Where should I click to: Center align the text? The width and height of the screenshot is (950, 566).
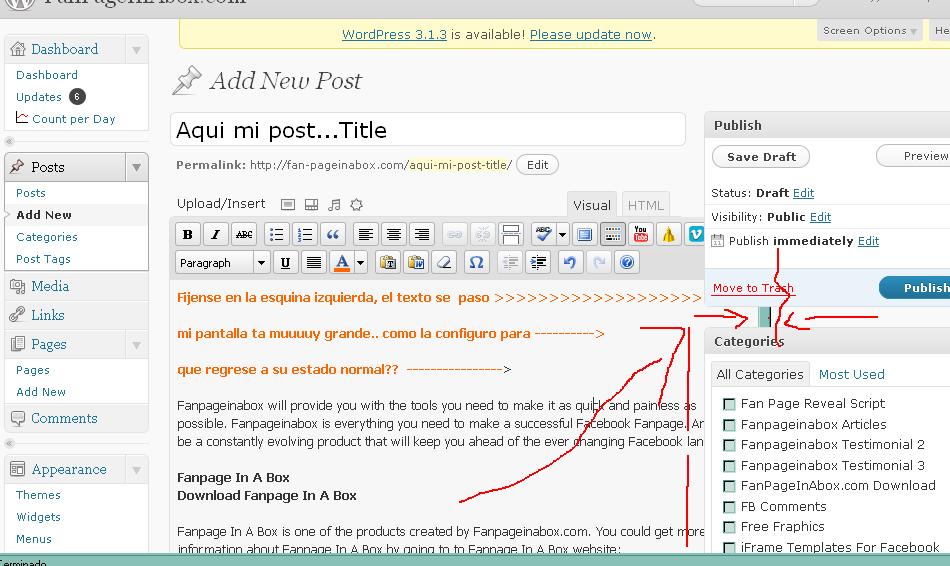[394, 235]
